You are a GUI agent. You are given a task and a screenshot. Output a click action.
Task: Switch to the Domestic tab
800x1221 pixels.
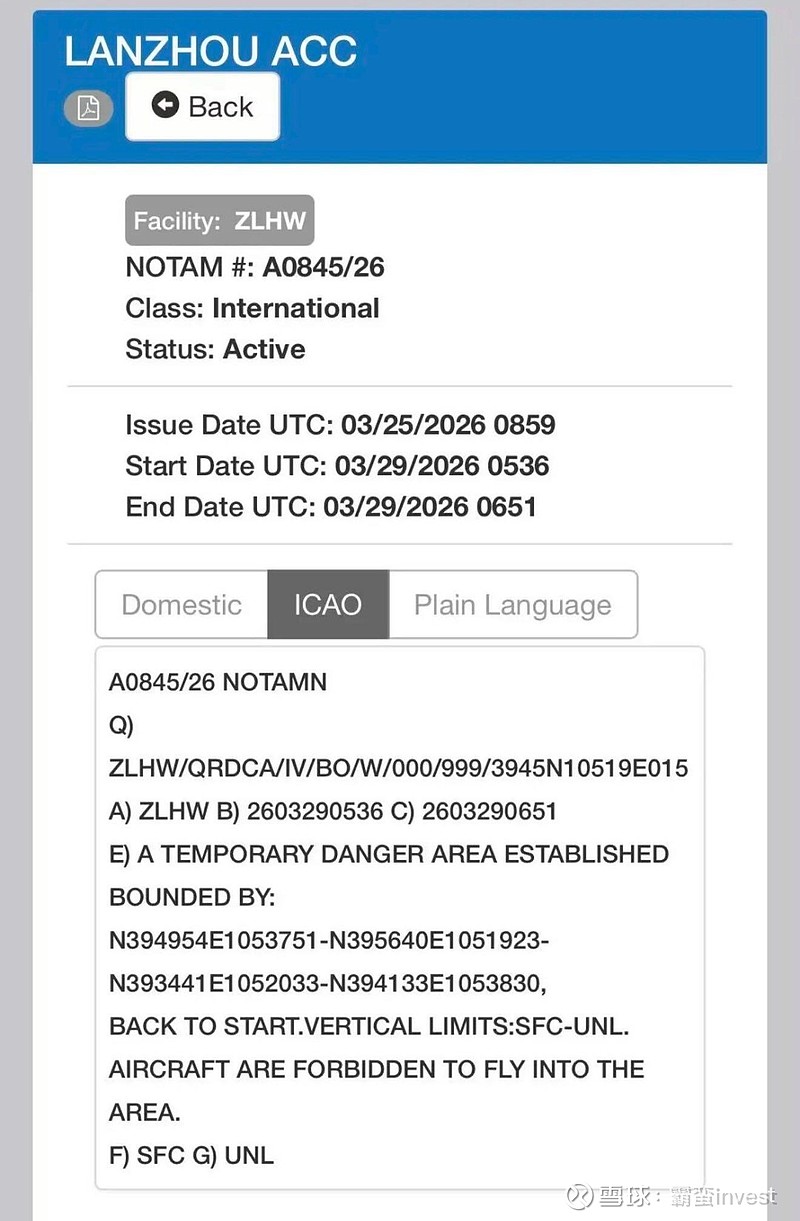[181, 605]
